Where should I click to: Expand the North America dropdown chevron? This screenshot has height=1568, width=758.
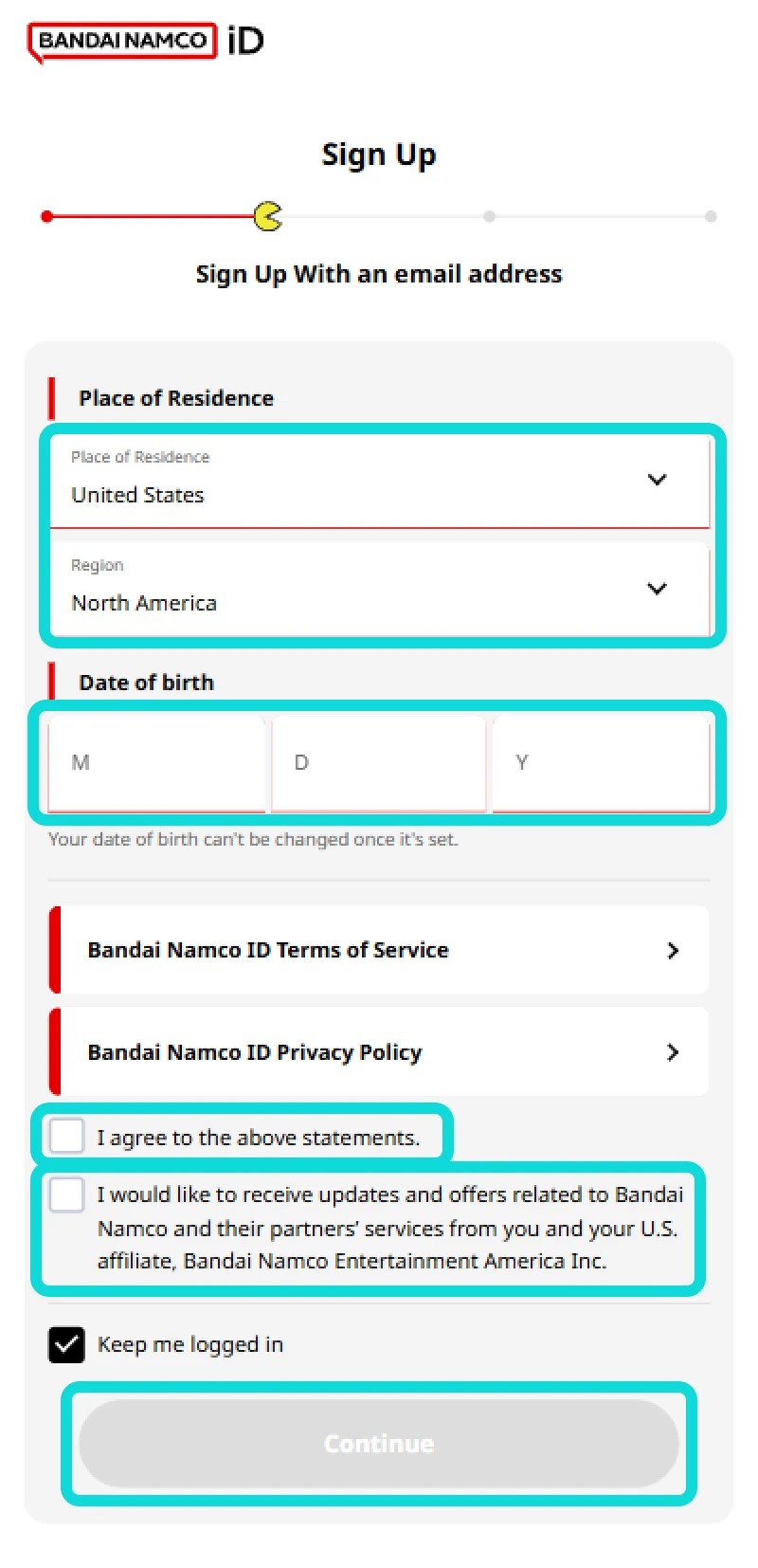click(657, 589)
